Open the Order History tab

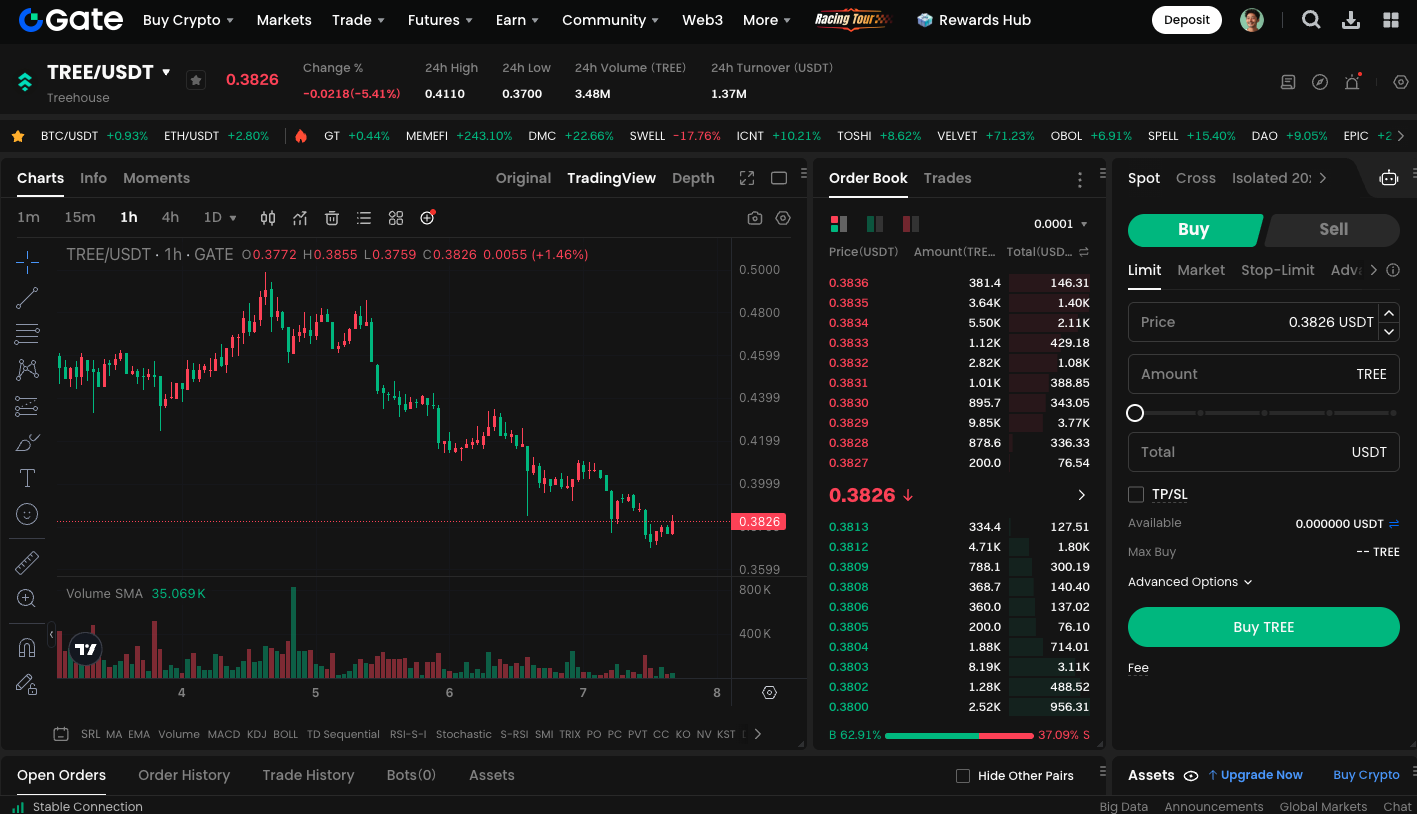(184, 775)
